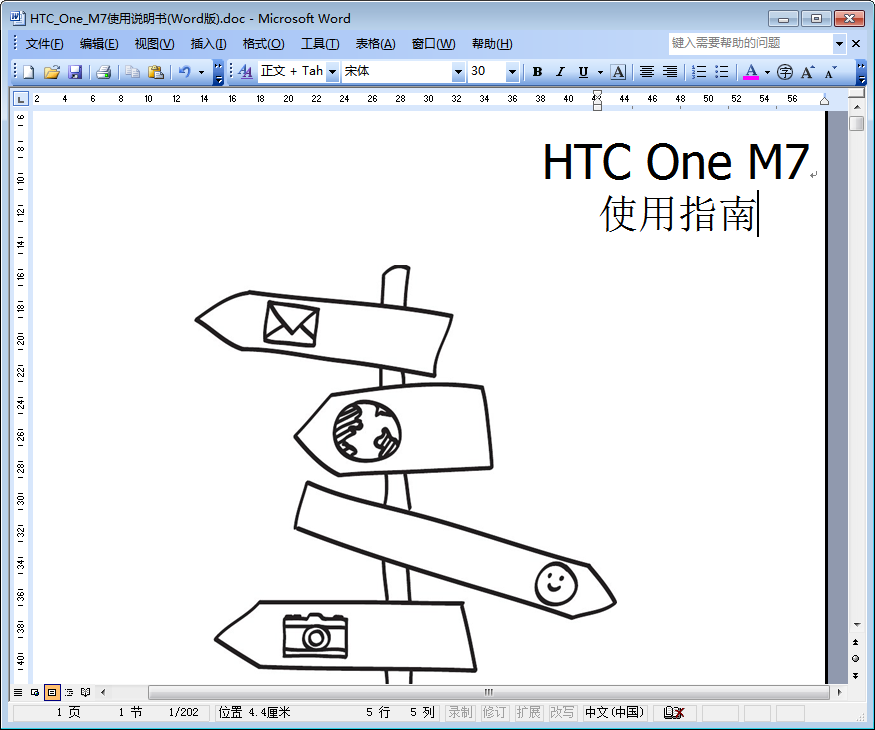Image resolution: width=875 pixels, height=730 pixels.
Task: Open the 表格(A) menu
Action: tap(375, 44)
